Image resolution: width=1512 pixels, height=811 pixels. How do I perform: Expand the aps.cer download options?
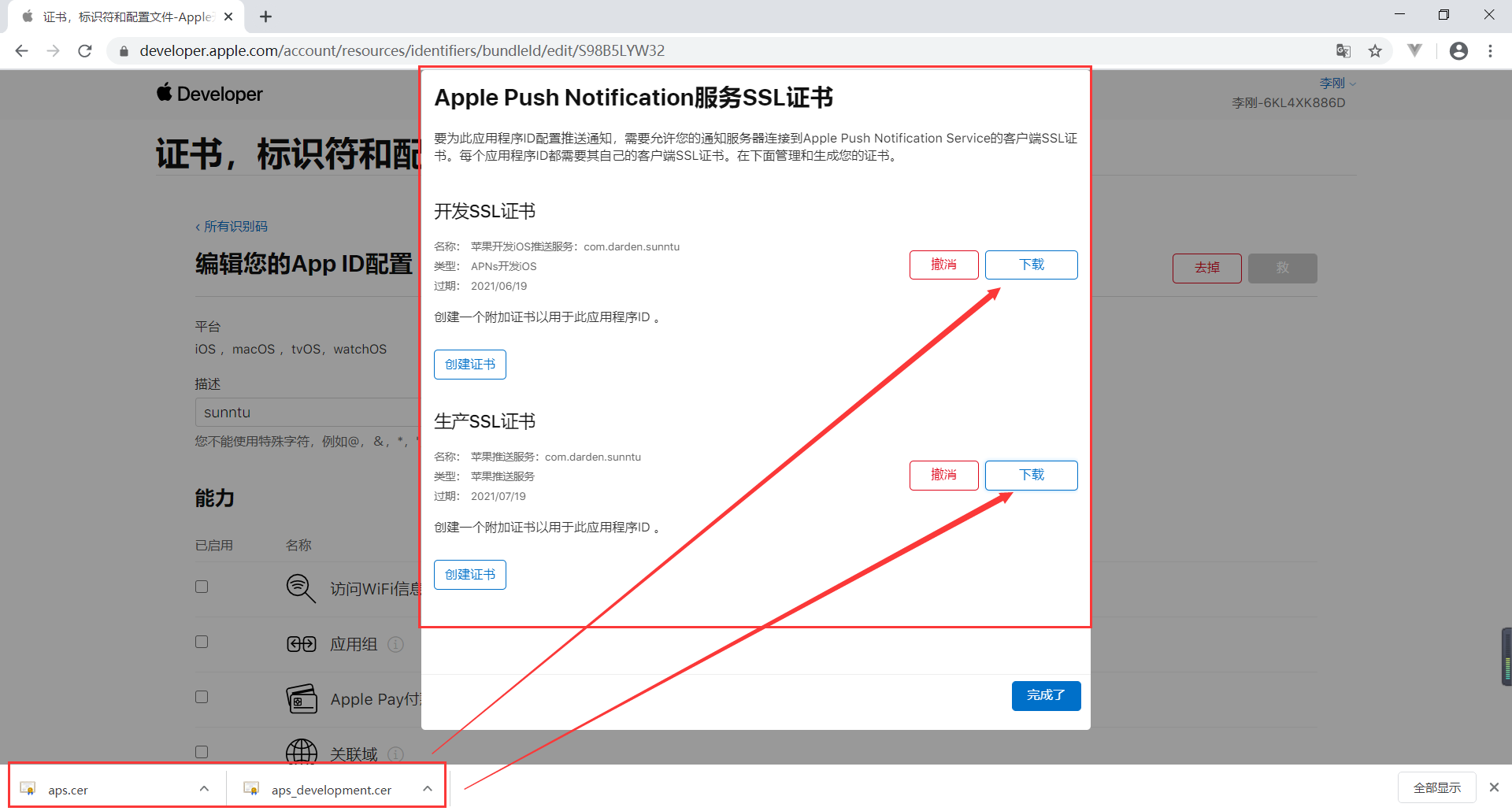[204, 789]
